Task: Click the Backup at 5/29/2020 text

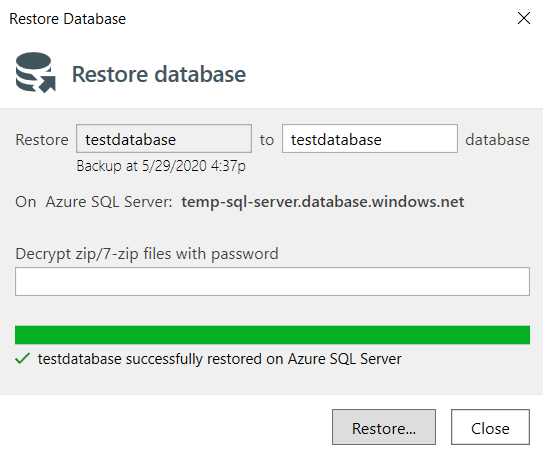Action: point(161,166)
